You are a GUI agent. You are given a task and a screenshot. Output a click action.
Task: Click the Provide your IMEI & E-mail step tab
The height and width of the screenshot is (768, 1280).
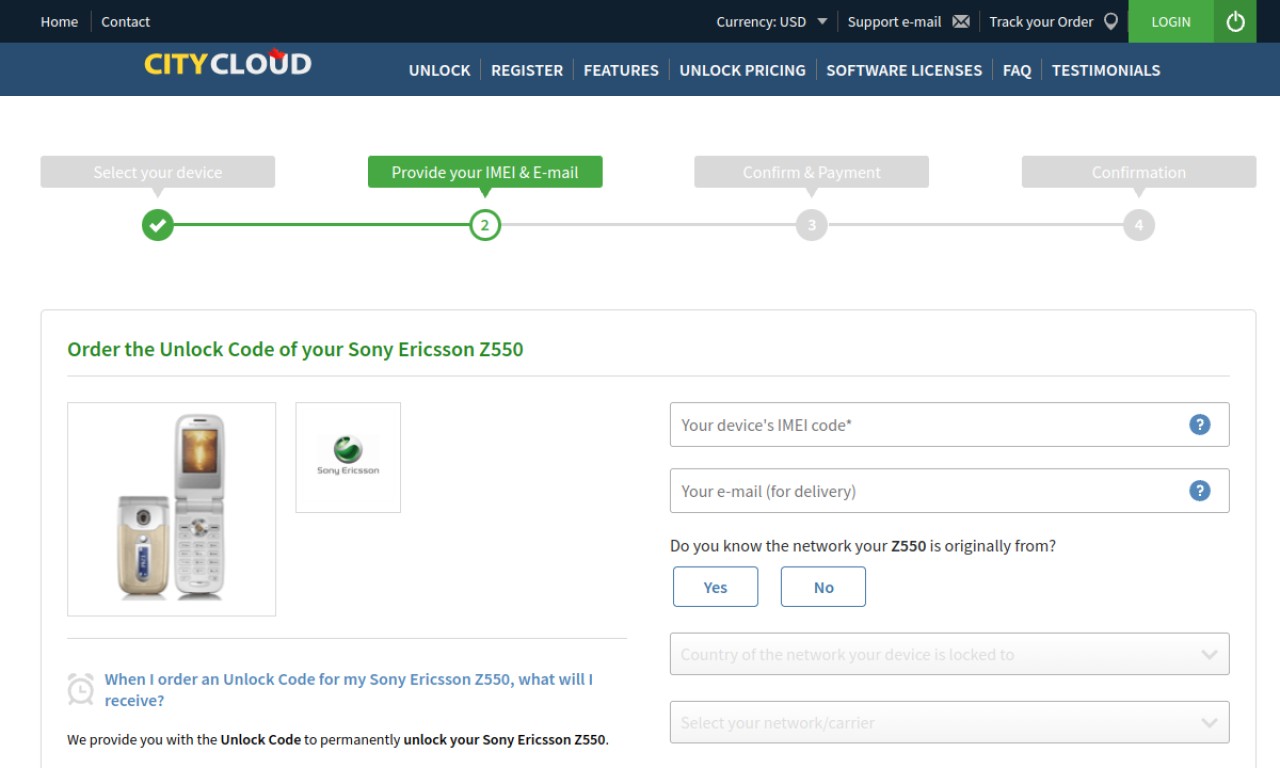[x=485, y=172]
